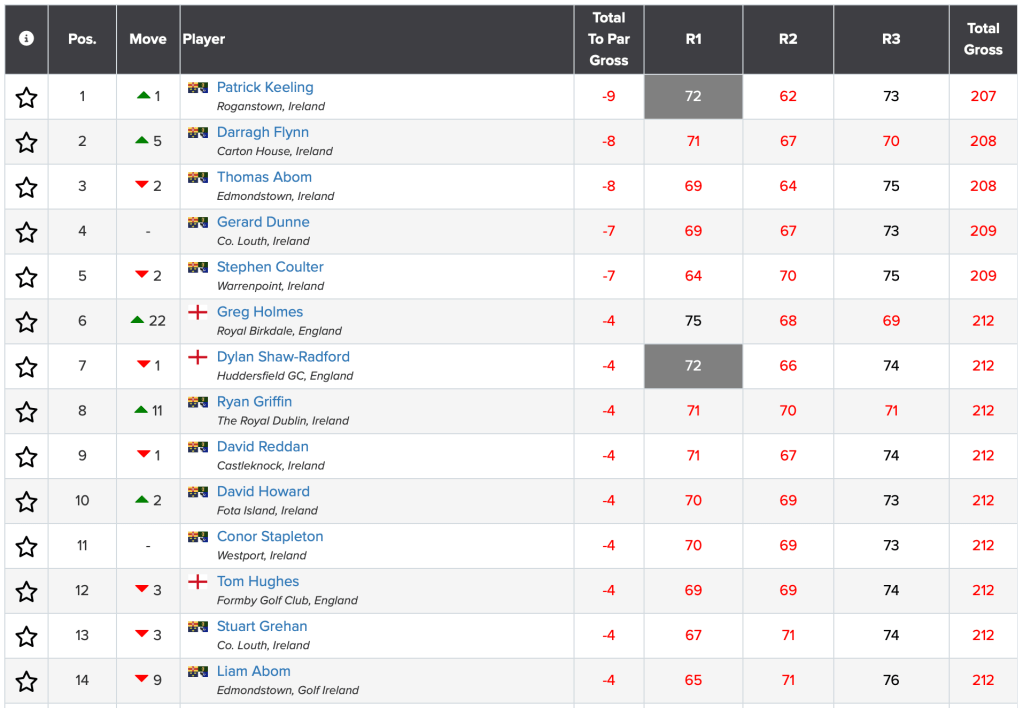The image size is (1023, 708).
Task: Click star icon beside Dylan Shaw-Radford
Action: pos(26,367)
